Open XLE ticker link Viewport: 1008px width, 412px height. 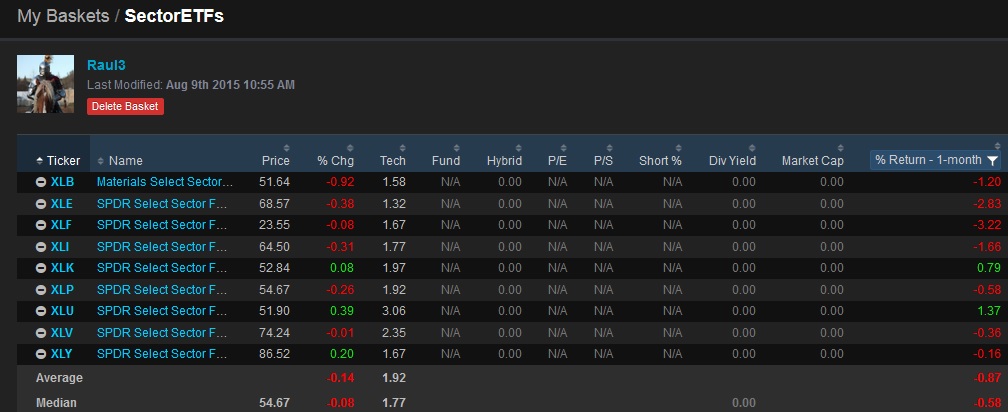click(x=62, y=204)
